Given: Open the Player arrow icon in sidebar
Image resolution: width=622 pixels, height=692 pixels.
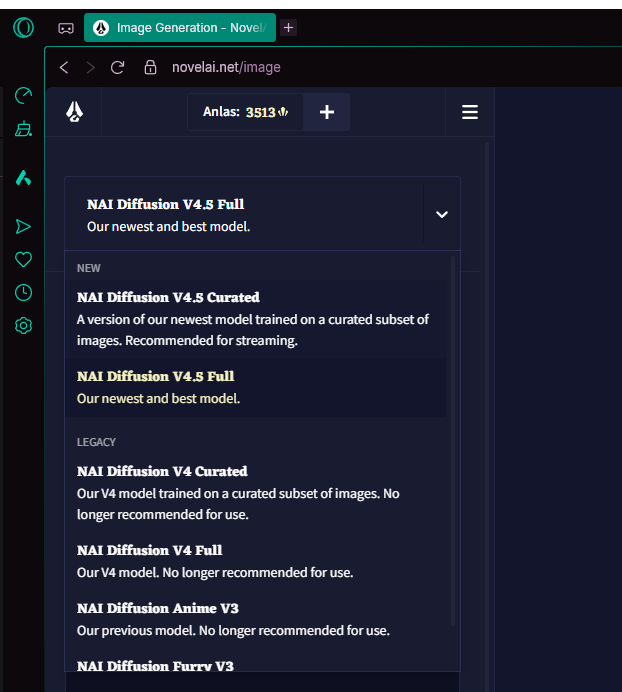Looking at the screenshot, I should (x=24, y=227).
